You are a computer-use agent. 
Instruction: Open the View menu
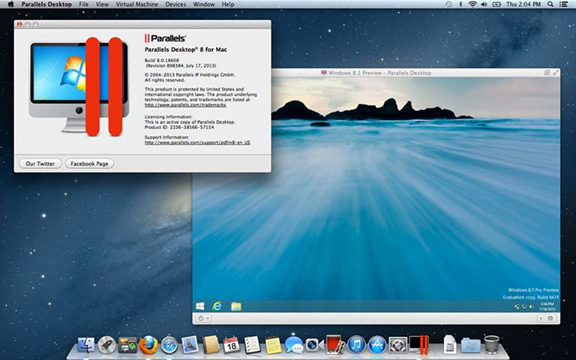[102, 4]
